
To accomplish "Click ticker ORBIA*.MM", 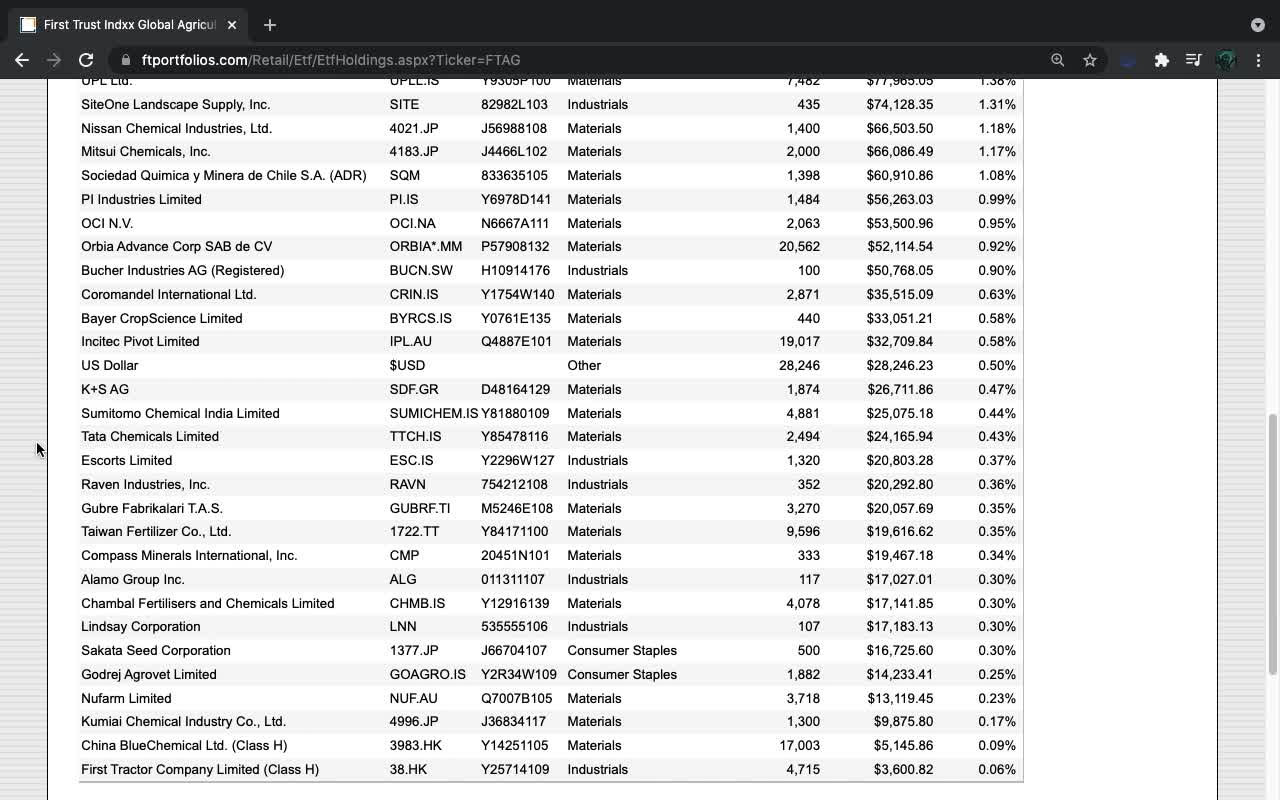I will click(426, 246).
